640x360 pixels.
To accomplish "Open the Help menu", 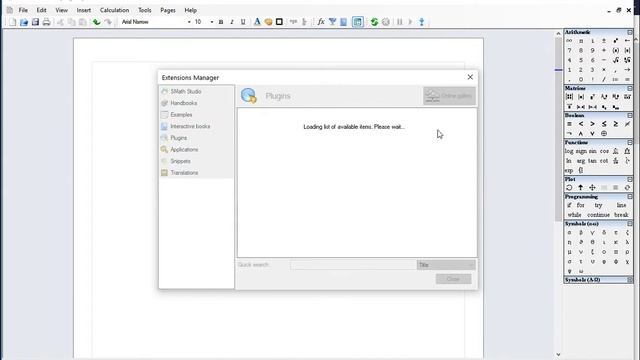I will 190,10.
